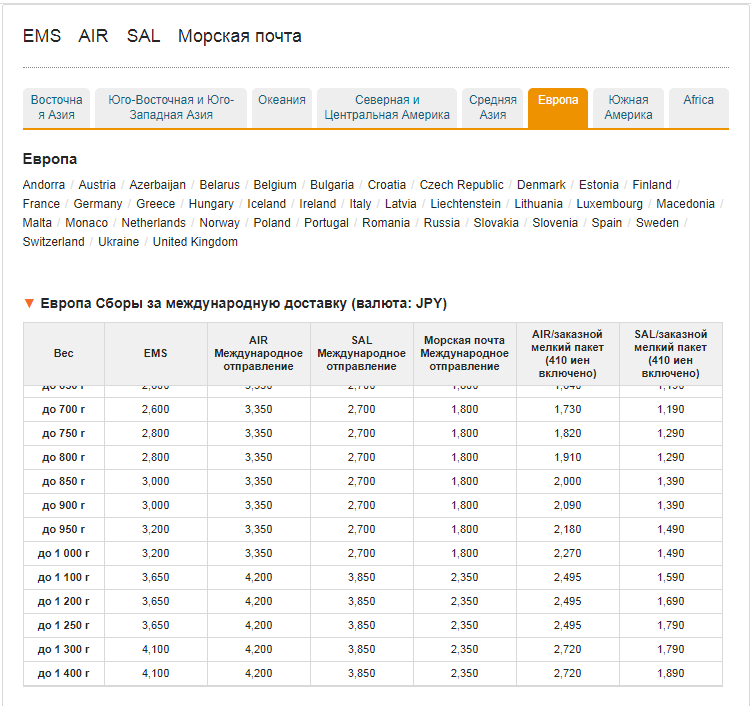The image size is (751, 706).
Task: Click Finland in the country list
Action: [652, 185]
